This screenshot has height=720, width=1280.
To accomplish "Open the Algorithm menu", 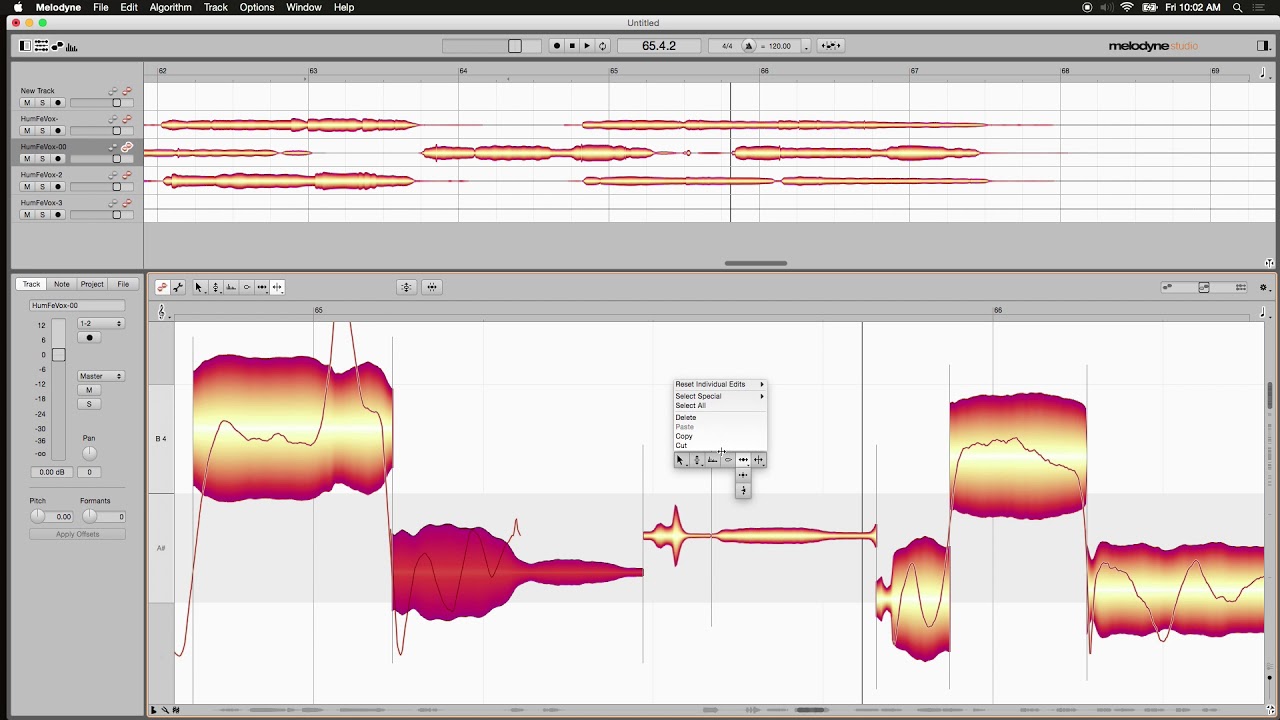I will point(170,7).
